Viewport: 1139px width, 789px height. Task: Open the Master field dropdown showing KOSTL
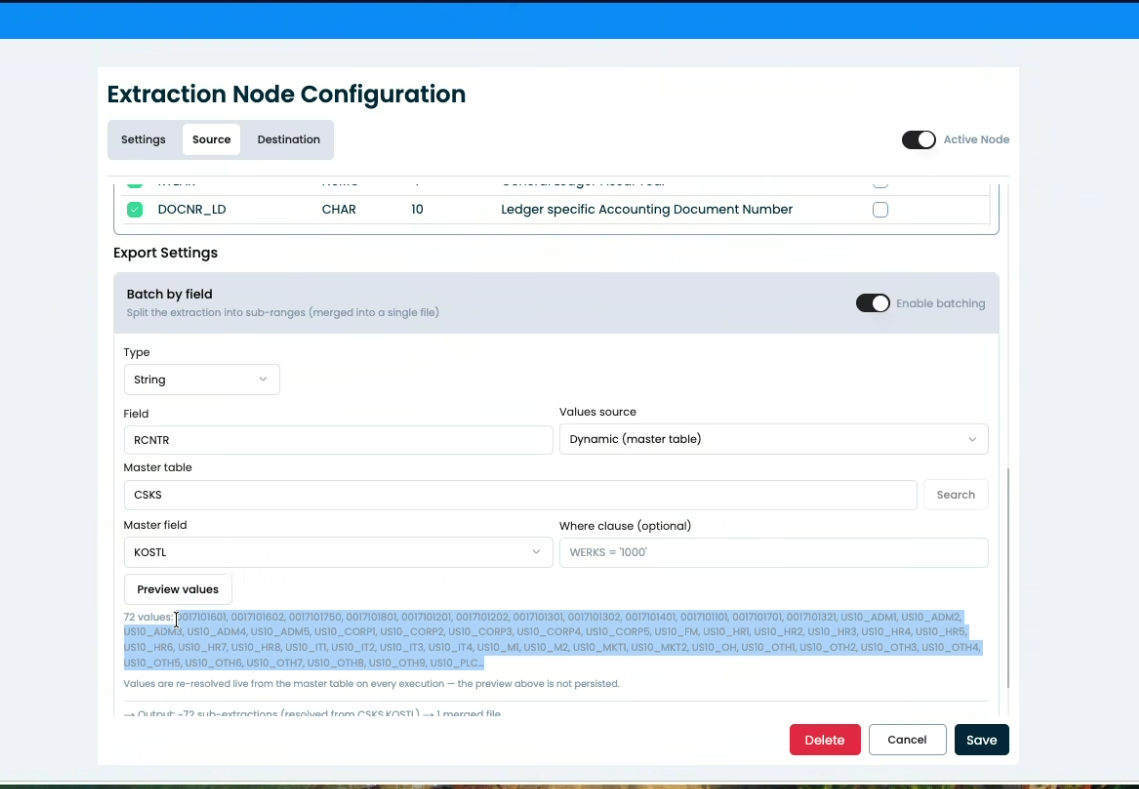(x=338, y=552)
